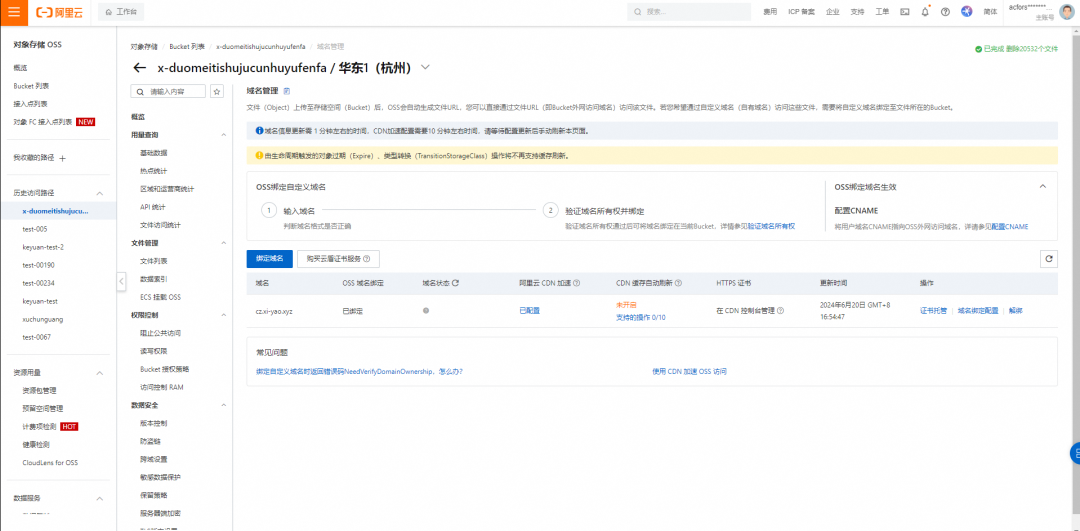Viewport: 1080px width, 531px height.
Task: Open 使用 CDN 加速 OSS 访问 link
Action: 689,371
